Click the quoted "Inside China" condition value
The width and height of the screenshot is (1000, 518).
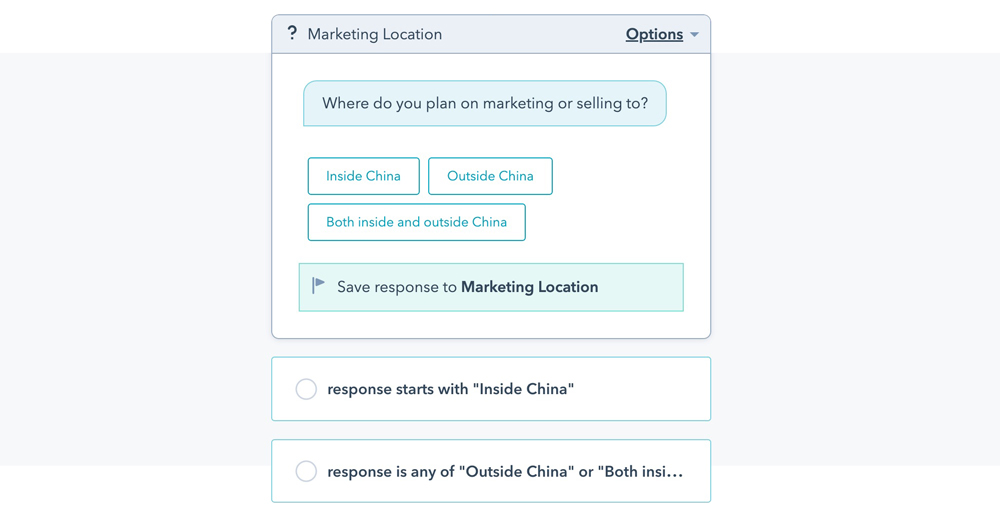point(524,389)
